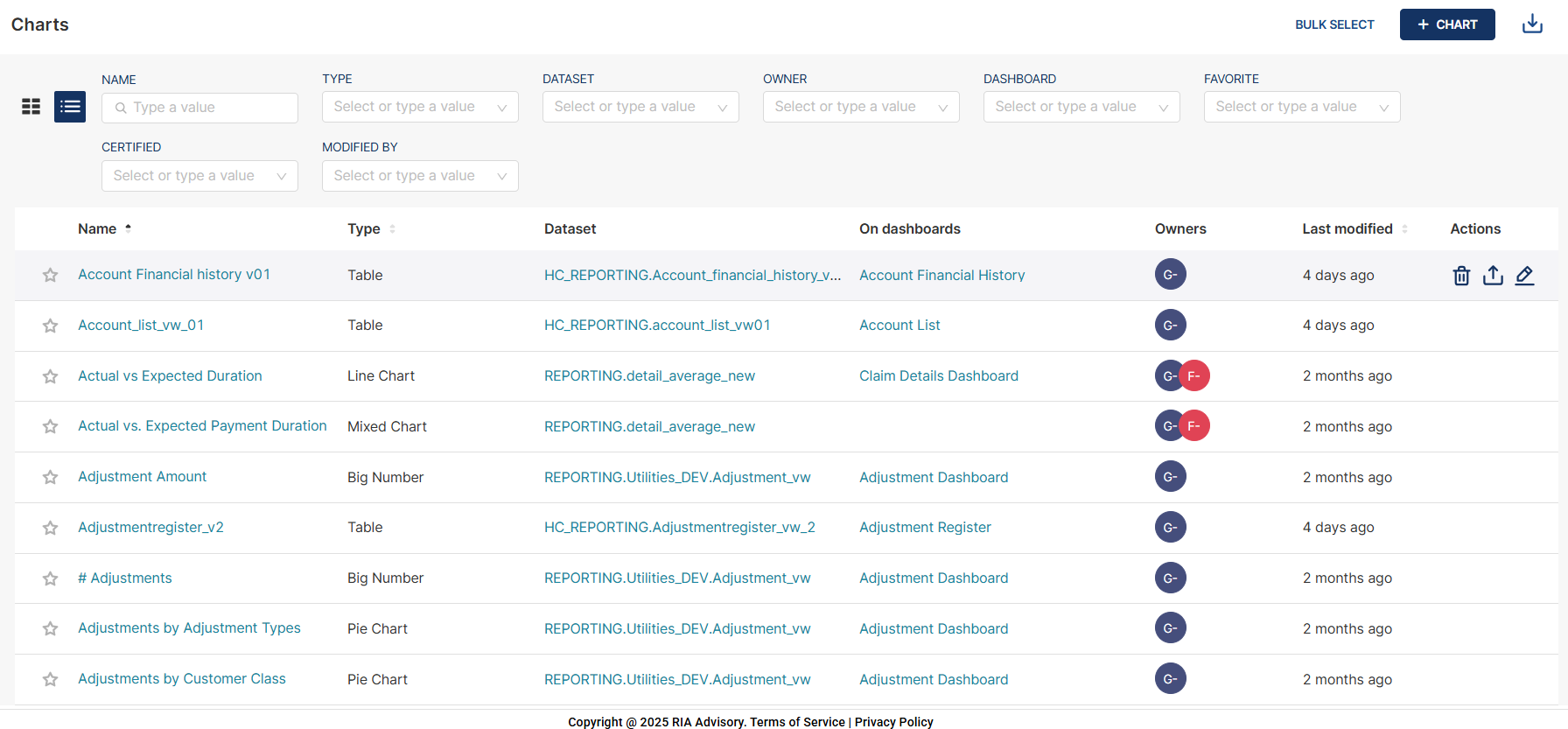
Task: Click the import charts icon
Action: pyautogui.click(x=1532, y=25)
